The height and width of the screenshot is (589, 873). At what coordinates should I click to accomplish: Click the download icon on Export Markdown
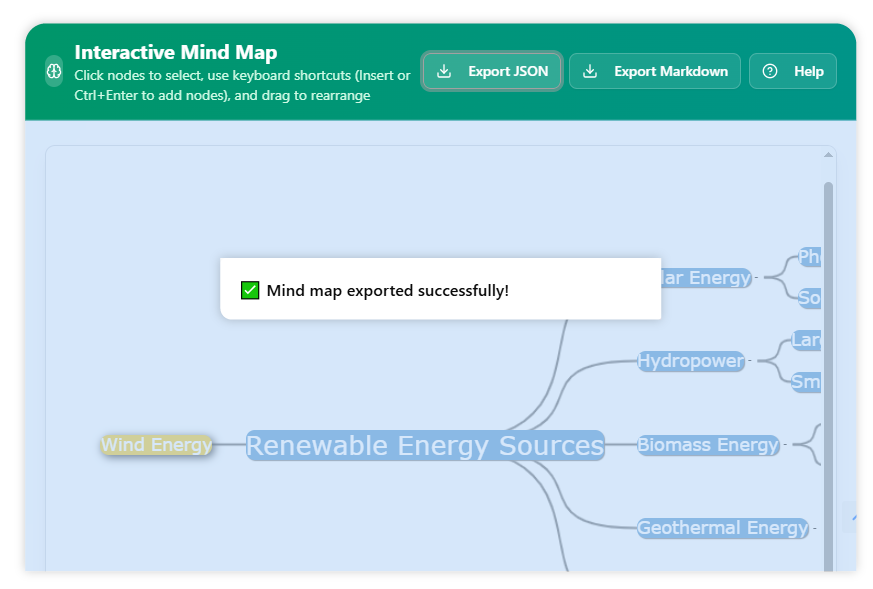[x=590, y=72]
